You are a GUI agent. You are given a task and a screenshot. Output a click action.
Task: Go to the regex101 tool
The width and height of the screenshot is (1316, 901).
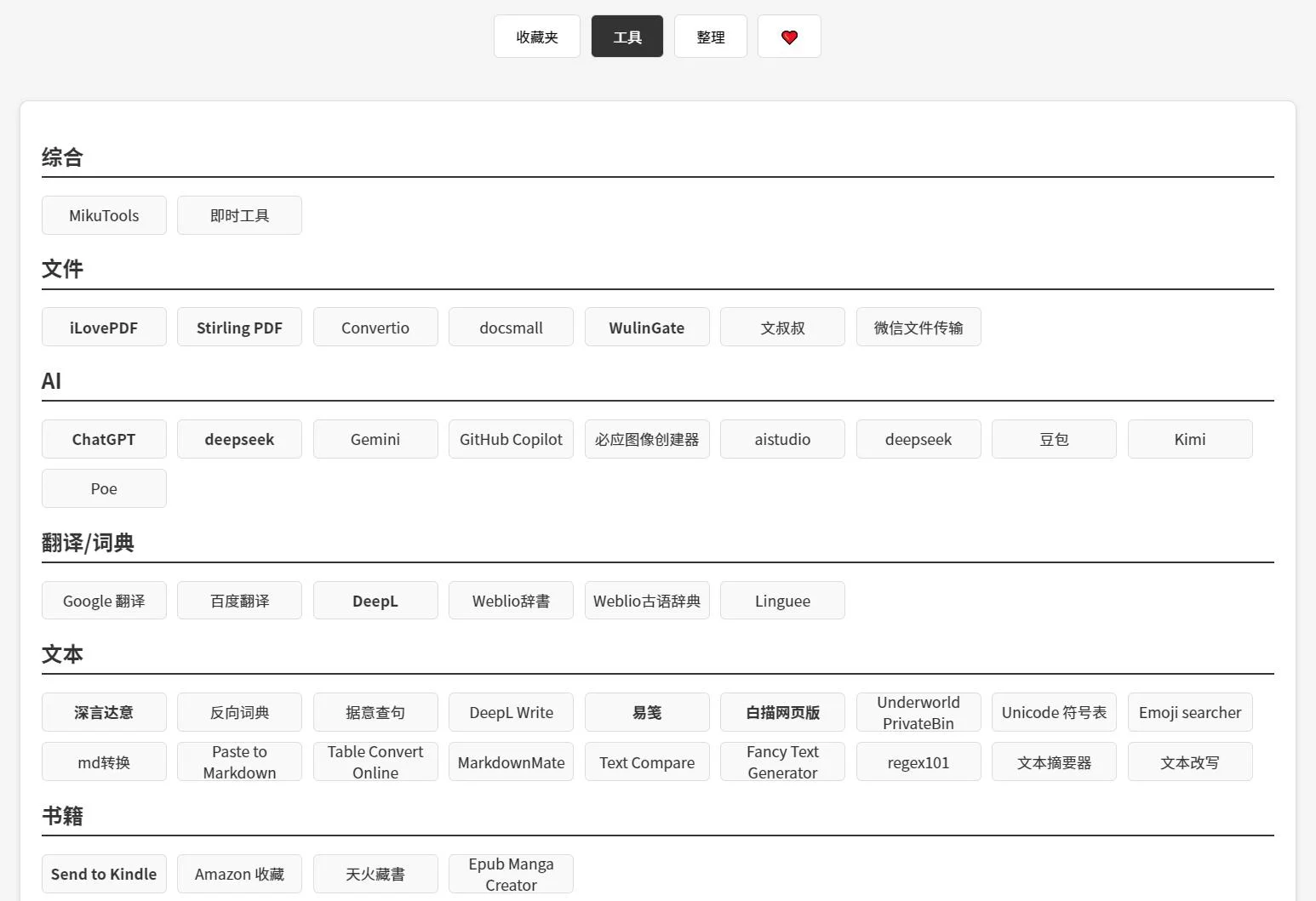918,762
